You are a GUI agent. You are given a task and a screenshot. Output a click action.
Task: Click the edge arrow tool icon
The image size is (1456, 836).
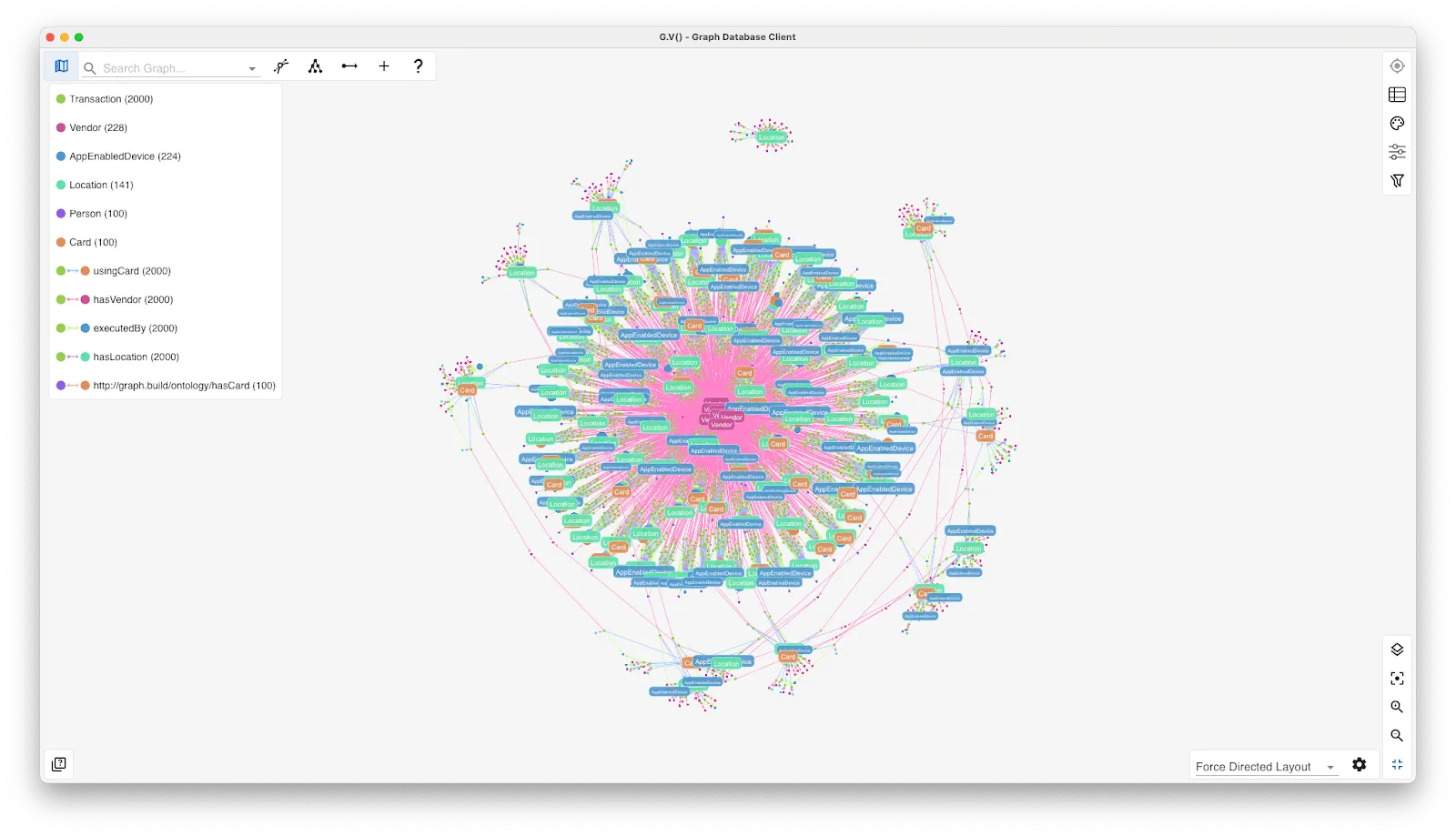point(349,66)
